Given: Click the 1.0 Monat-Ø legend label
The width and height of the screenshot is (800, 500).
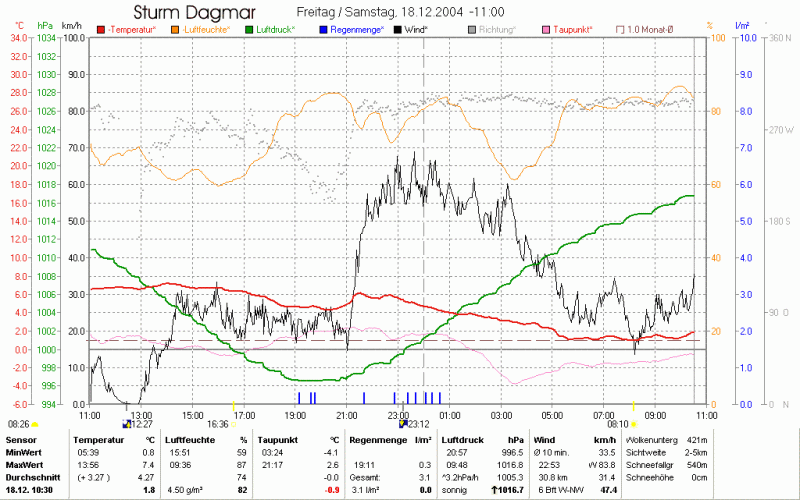Looking at the screenshot, I should pyautogui.click(x=650, y=30).
